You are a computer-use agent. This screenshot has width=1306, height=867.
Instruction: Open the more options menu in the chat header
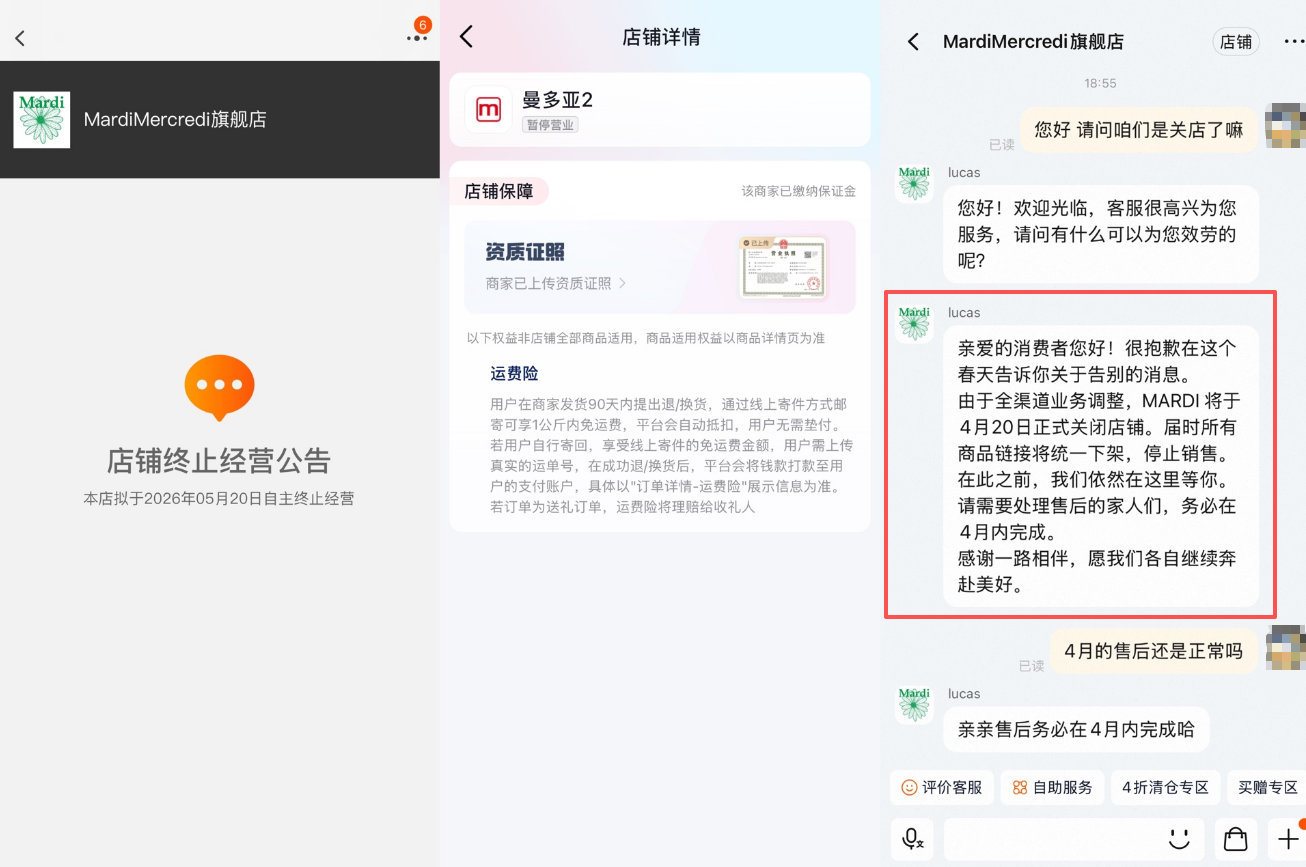(x=1294, y=41)
